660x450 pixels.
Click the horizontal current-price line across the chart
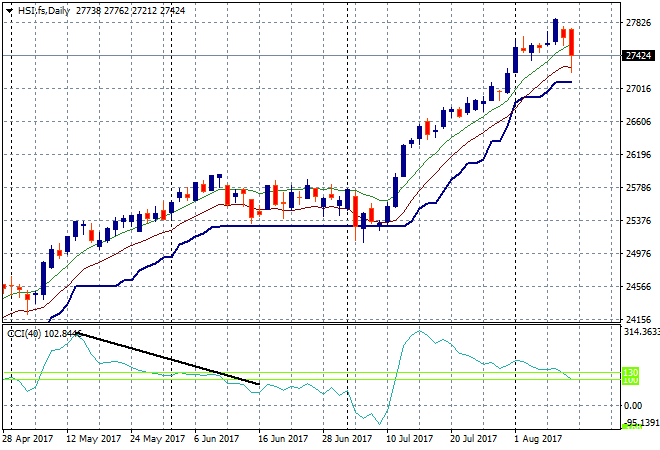pos(300,55)
